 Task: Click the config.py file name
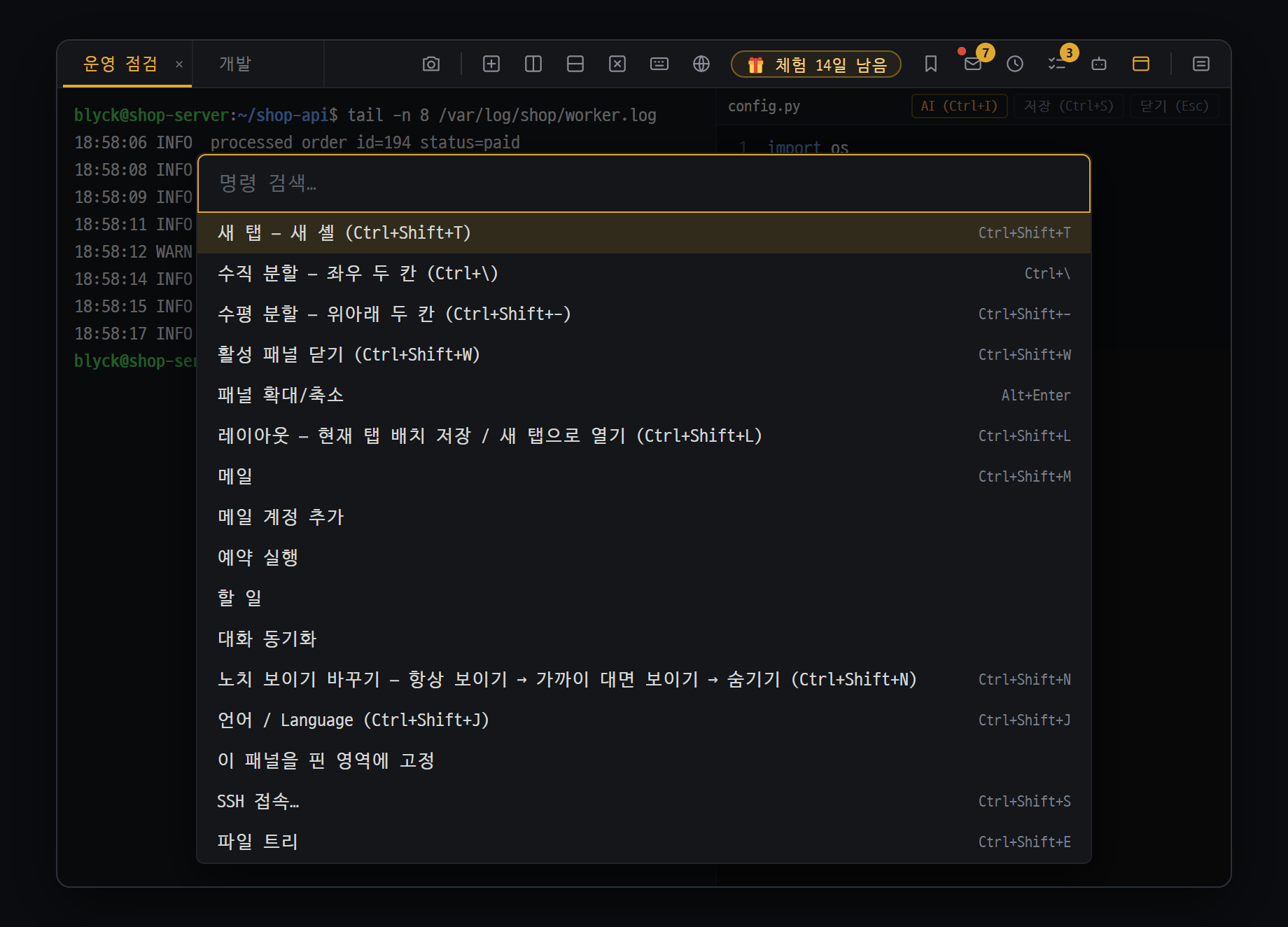764,106
